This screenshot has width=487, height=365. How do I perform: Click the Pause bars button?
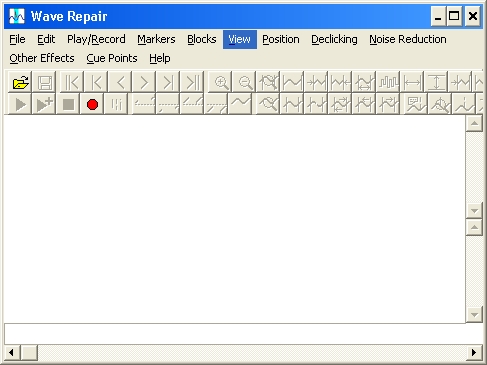[116, 104]
